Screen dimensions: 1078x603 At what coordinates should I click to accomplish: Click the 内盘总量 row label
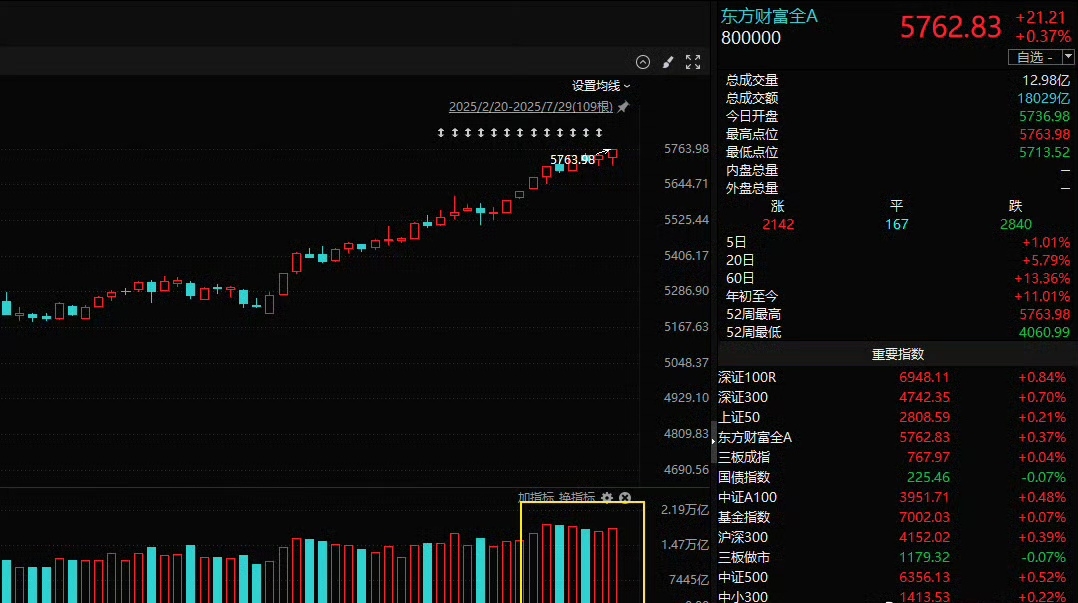[752, 170]
